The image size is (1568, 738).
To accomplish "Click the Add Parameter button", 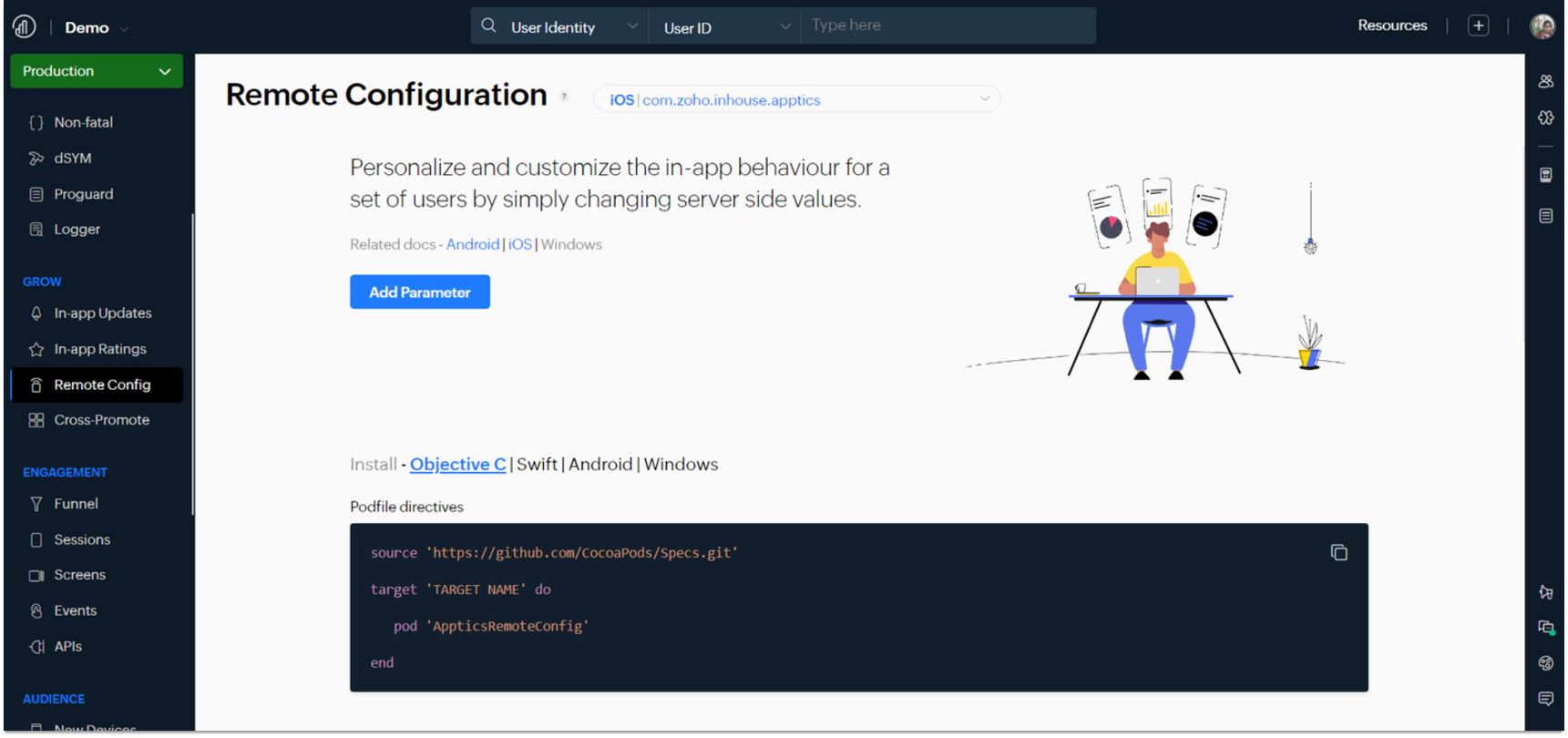I will [x=419, y=292].
